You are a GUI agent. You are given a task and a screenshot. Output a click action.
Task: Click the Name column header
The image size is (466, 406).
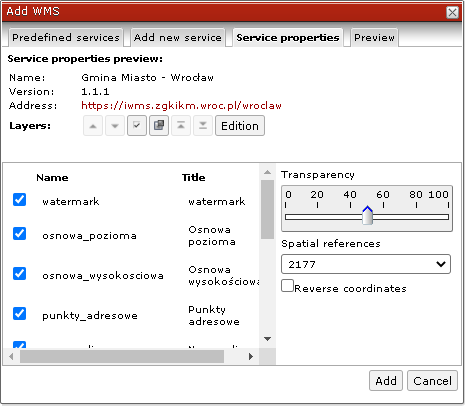[52, 178]
